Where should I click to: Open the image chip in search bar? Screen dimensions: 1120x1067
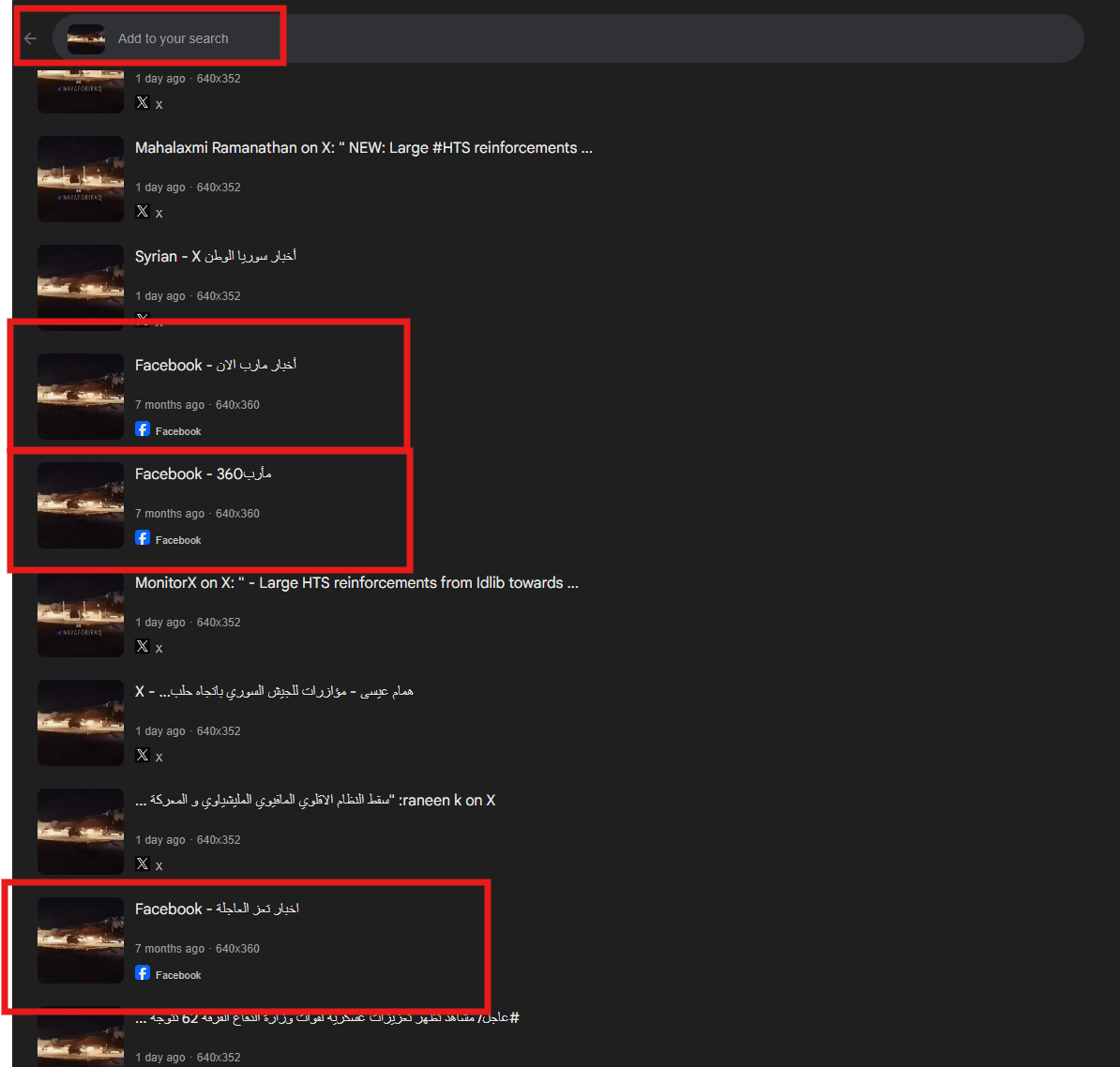pyautogui.click(x=86, y=39)
